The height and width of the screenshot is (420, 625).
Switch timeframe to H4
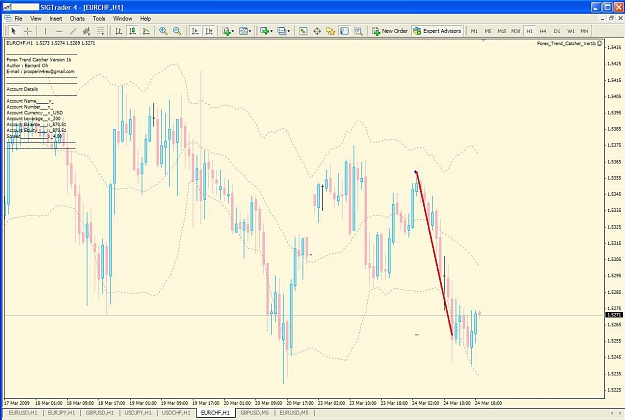[x=543, y=31]
